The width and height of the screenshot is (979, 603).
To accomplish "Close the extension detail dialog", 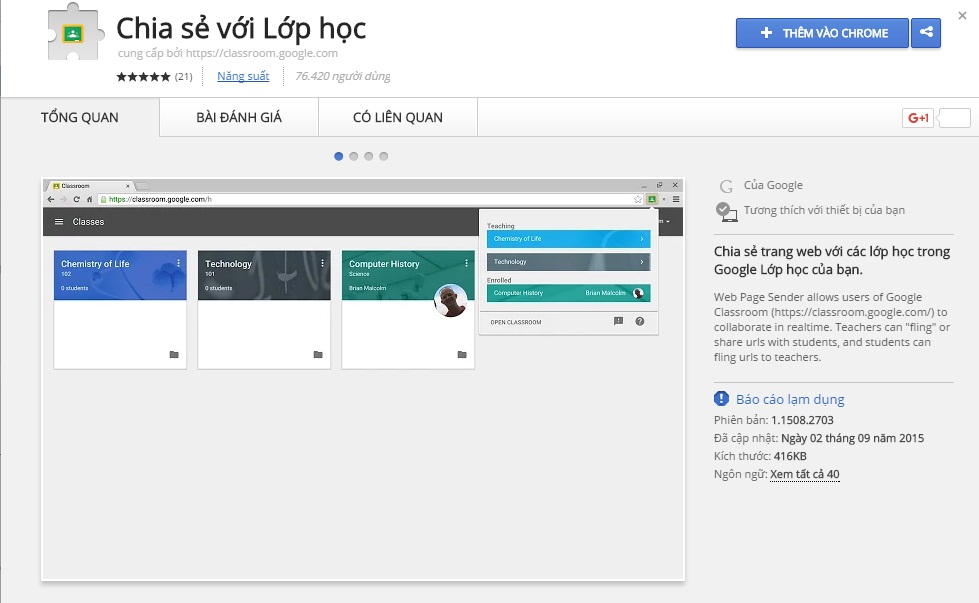I will [x=962, y=16].
